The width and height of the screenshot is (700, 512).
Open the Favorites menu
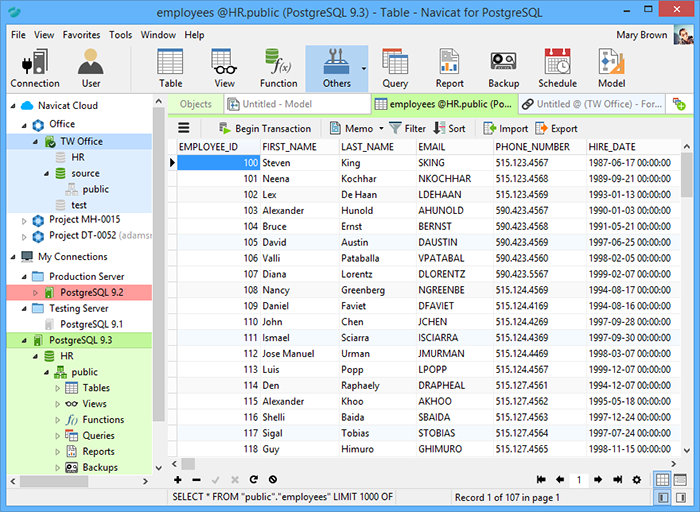(x=81, y=35)
